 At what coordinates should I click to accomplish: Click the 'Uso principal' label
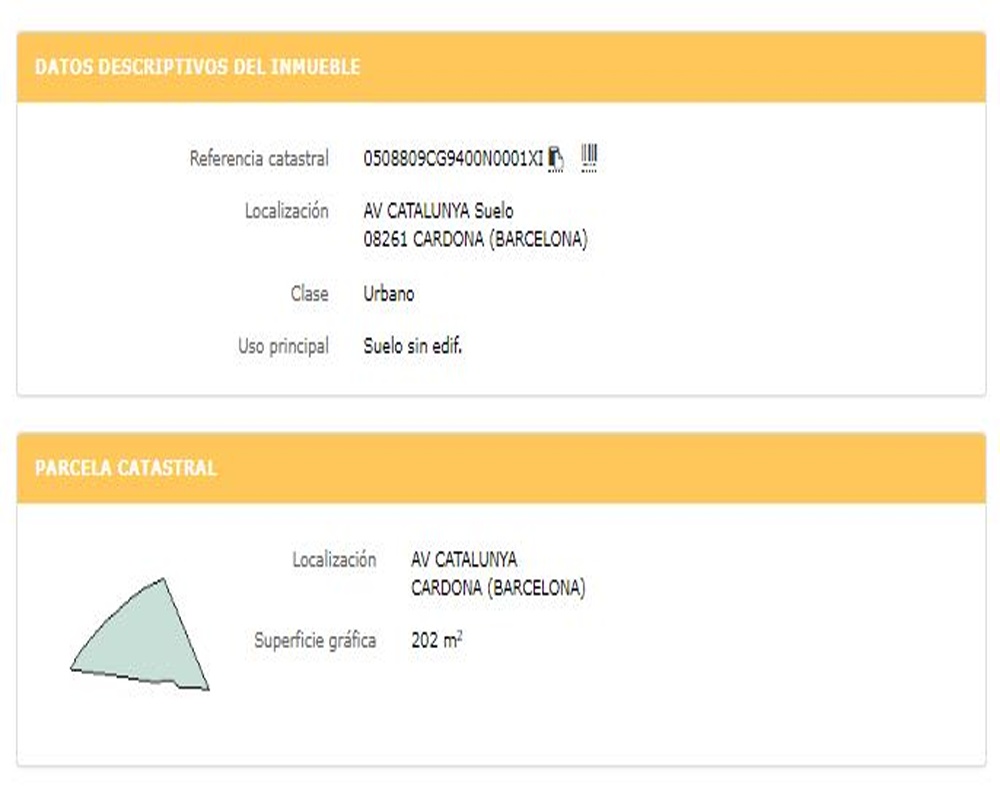pos(283,347)
